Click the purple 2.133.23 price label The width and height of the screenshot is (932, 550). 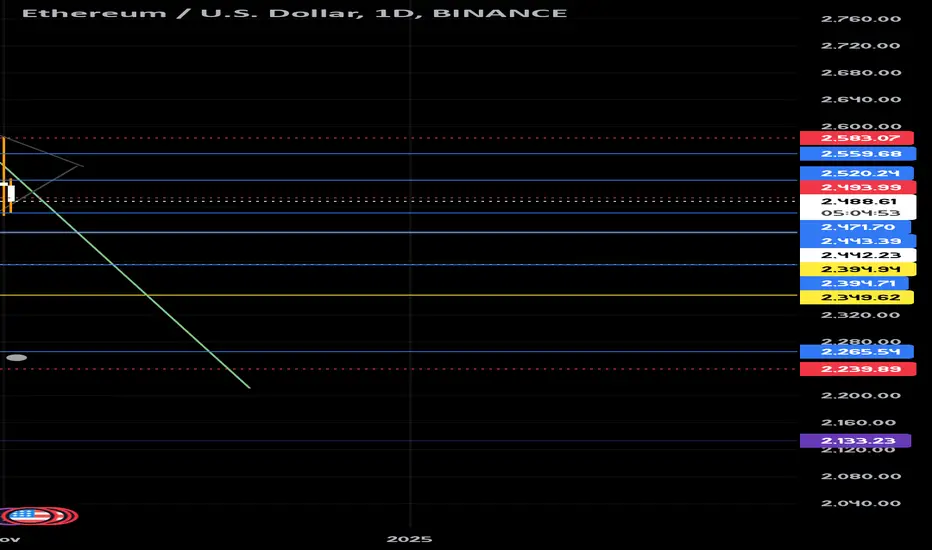tap(855, 441)
